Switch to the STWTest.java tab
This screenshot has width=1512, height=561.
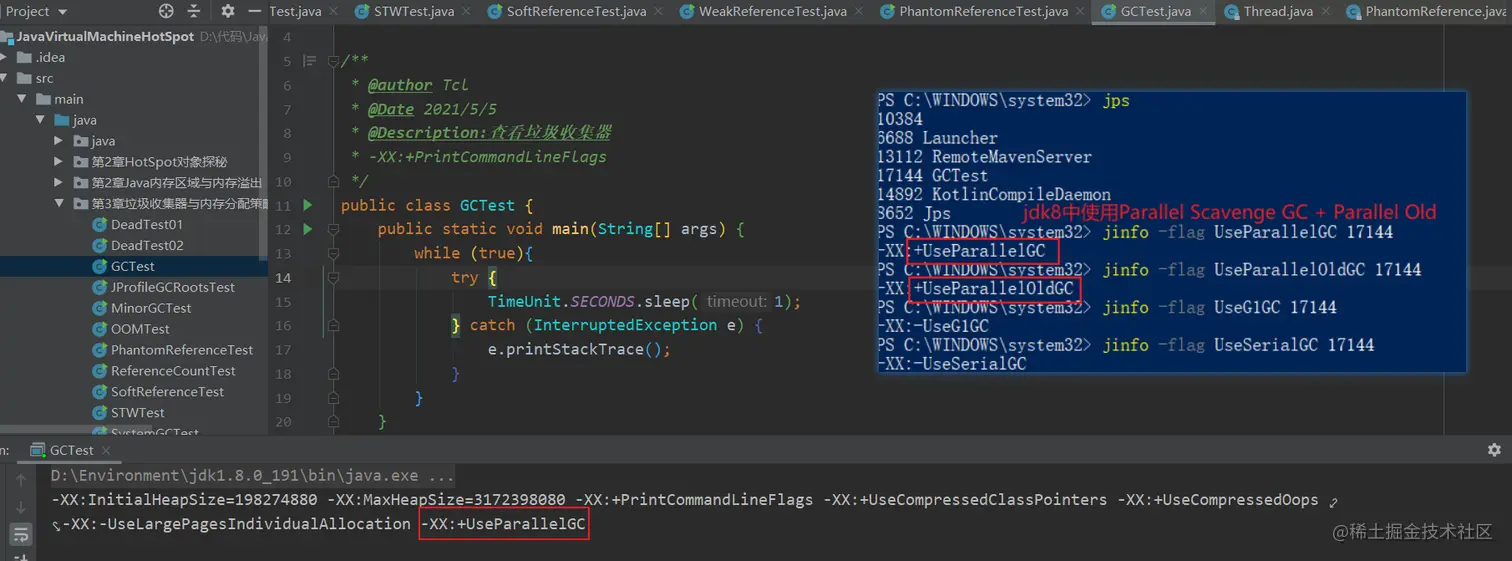pos(413,12)
